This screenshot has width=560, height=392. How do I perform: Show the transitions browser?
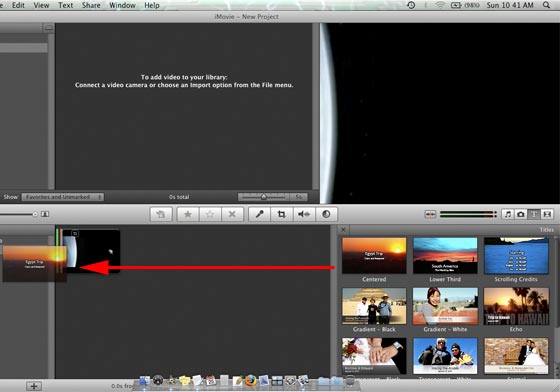click(547, 214)
